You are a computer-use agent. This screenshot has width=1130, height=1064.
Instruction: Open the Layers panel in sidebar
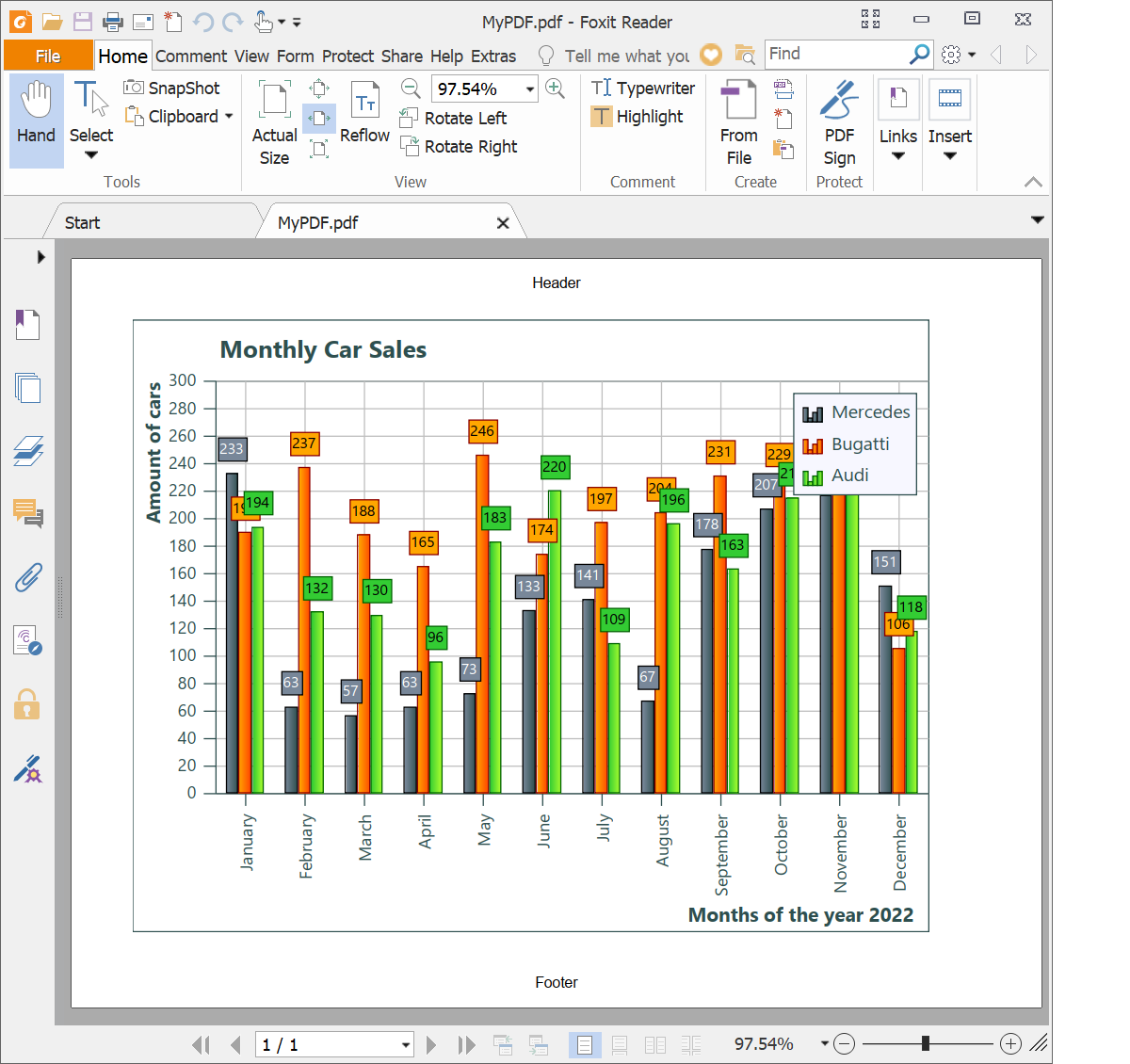coord(27,451)
